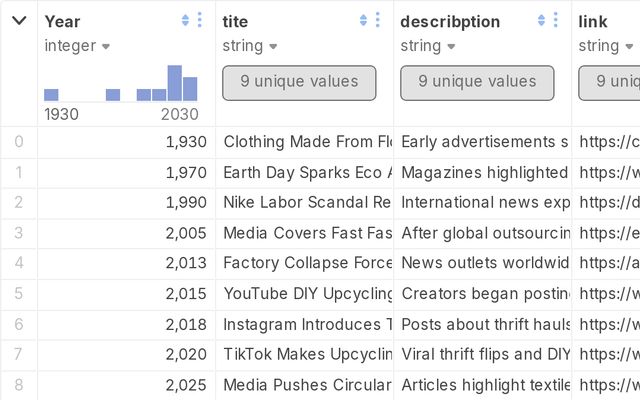Image resolution: width=640 pixels, height=400 pixels.
Task: Click the sort icon in tite column
Action: [x=364, y=20]
